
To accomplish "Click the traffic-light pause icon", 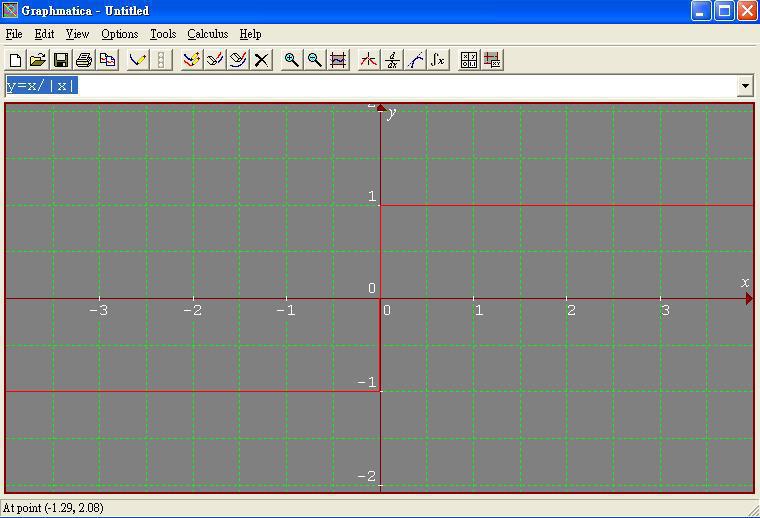I will 161,60.
